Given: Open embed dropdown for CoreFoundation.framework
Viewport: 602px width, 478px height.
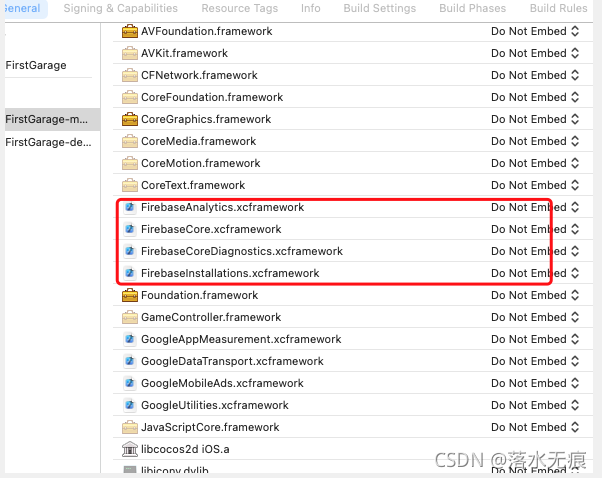Looking at the screenshot, I should [535, 98].
